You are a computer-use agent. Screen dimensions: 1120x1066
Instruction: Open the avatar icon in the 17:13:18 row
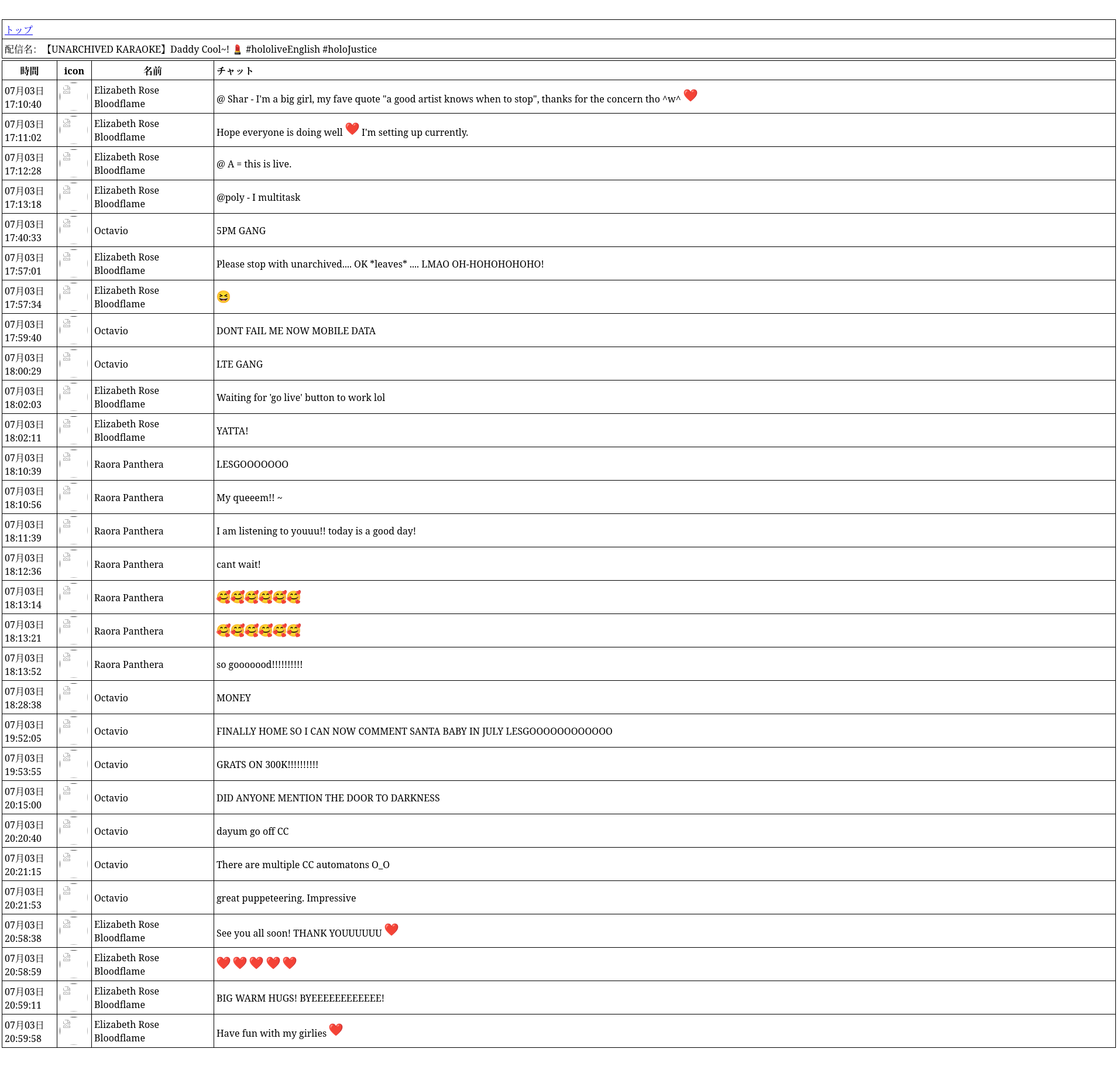74,197
